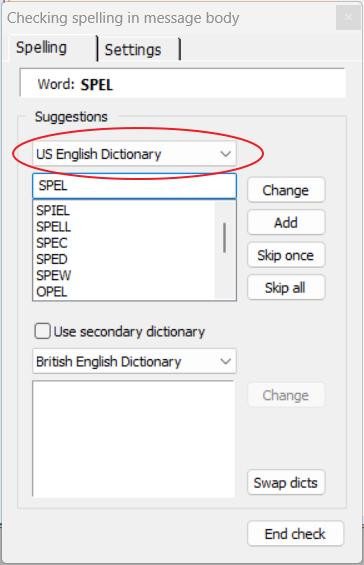Image resolution: width=364 pixels, height=565 pixels.
Task: Click Skip once button
Action: point(286,255)
